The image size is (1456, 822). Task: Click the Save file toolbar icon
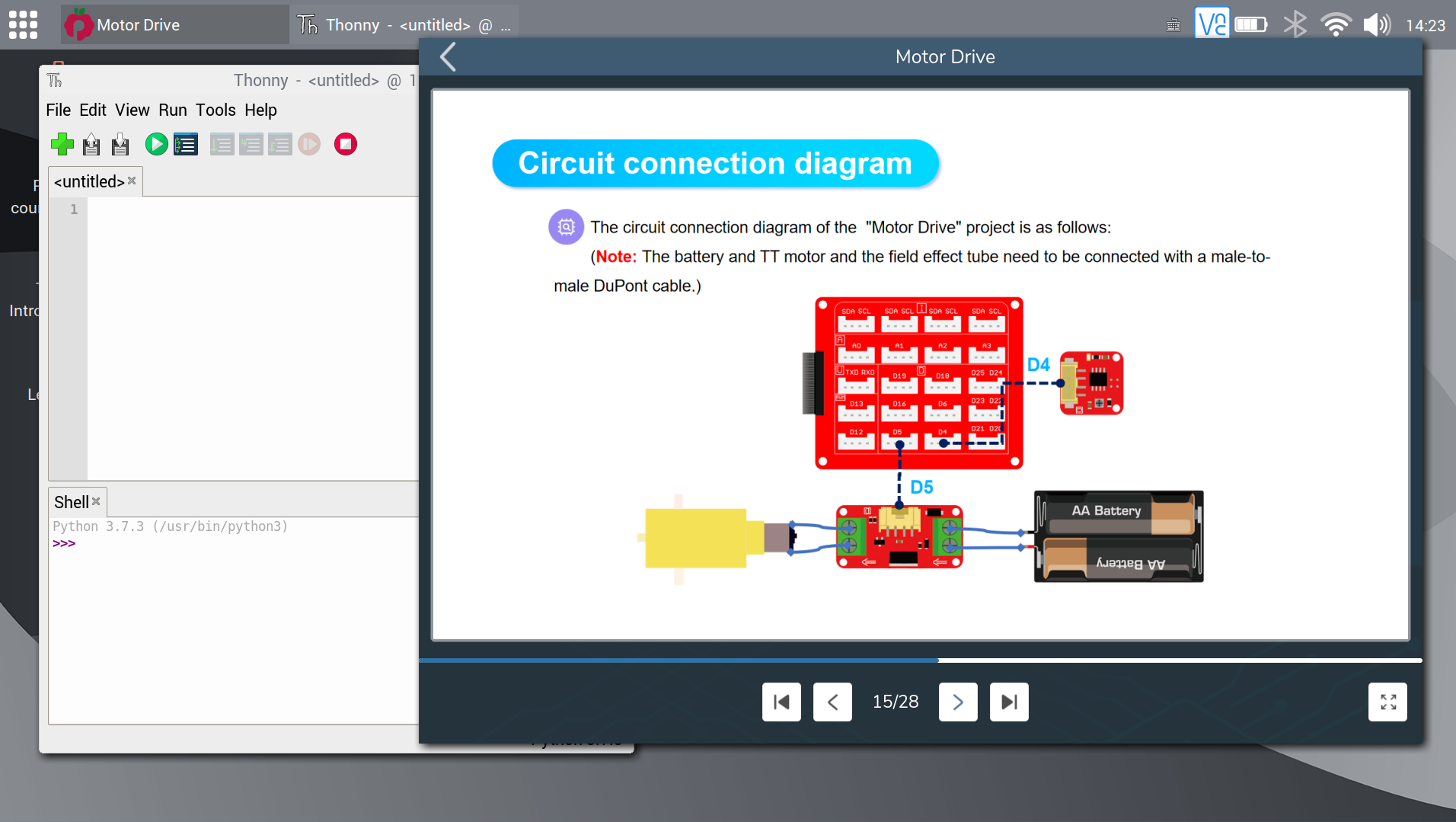pos(120,144)
